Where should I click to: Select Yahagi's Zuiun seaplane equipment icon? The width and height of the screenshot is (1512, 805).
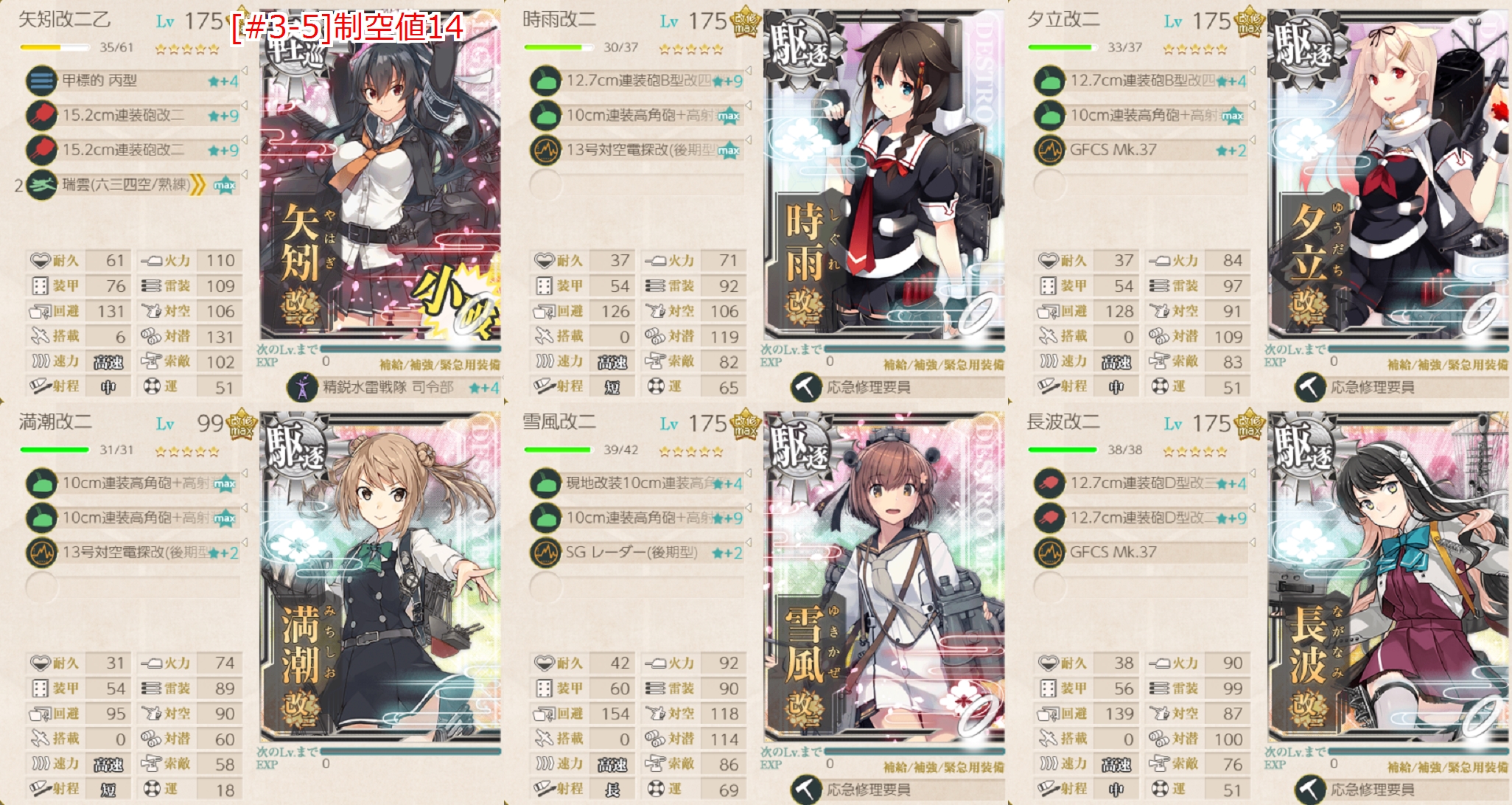pos(42,185)
